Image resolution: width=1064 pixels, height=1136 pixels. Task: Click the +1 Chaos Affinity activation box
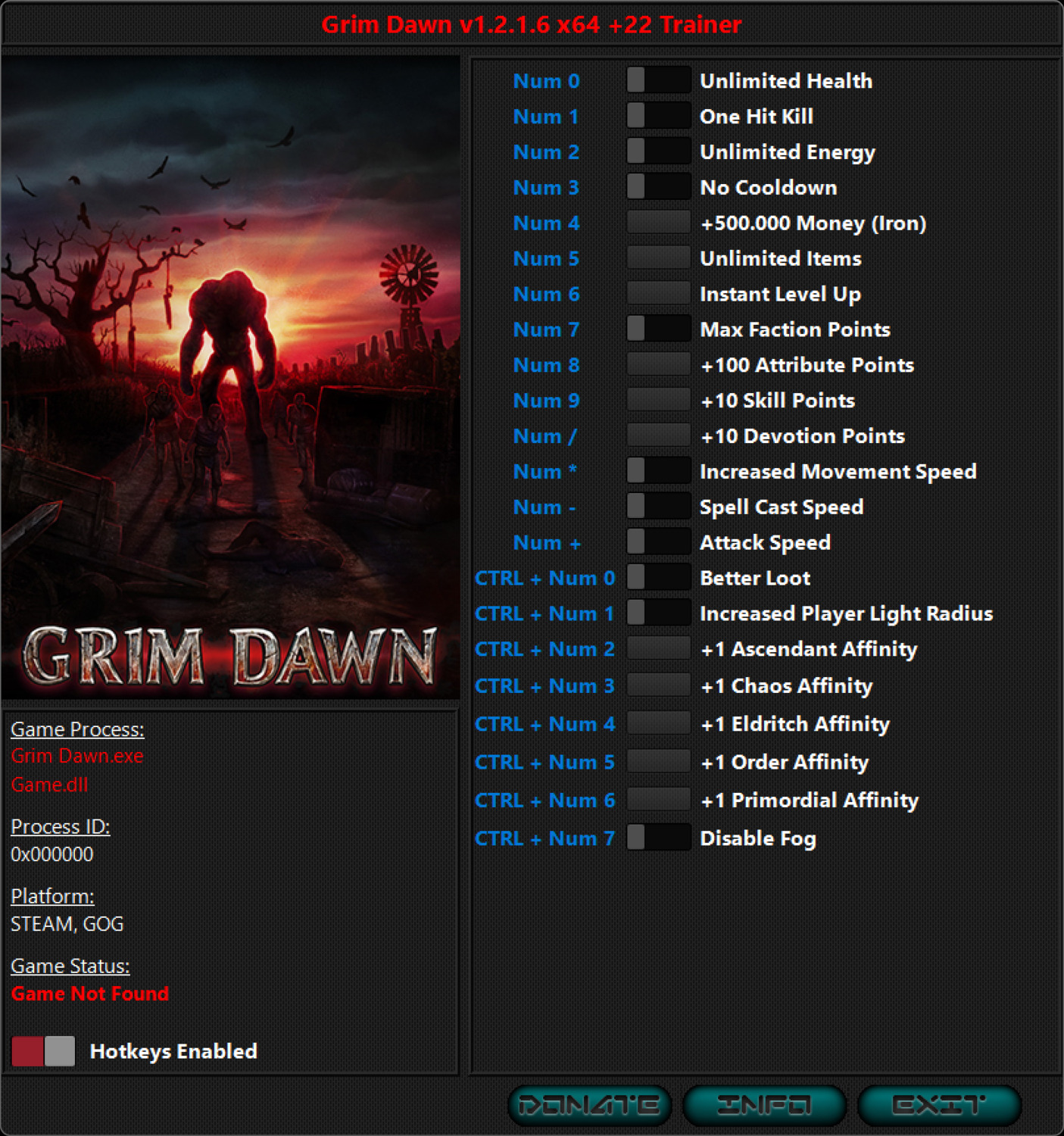click(x=659, y=686)
